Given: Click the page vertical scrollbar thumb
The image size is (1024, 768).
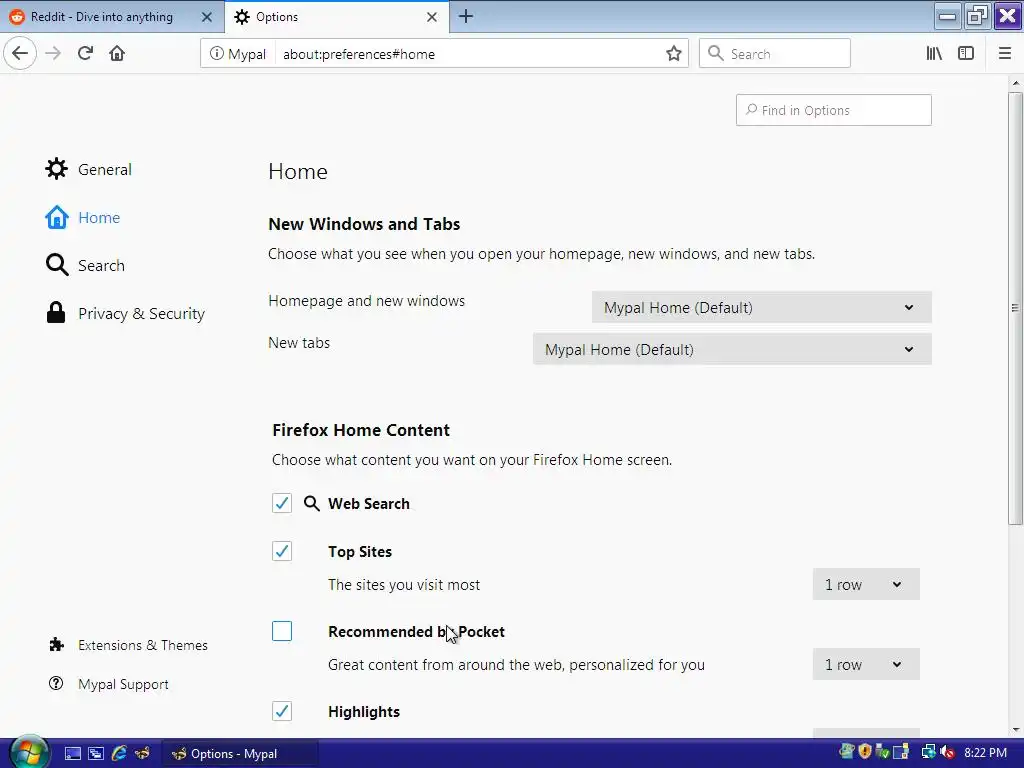Looking at the screenshot, I should 1015,308.
